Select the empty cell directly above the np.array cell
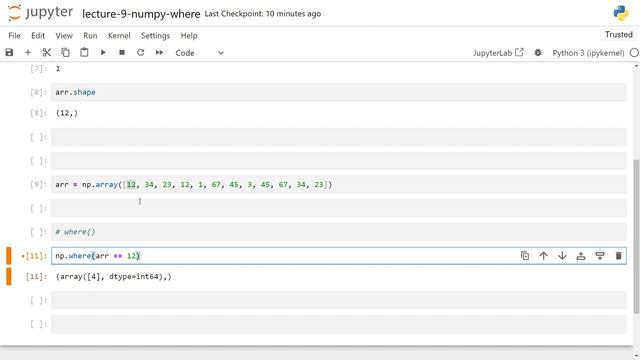Viewport: 640px width, 360px height. click(339, 161)
